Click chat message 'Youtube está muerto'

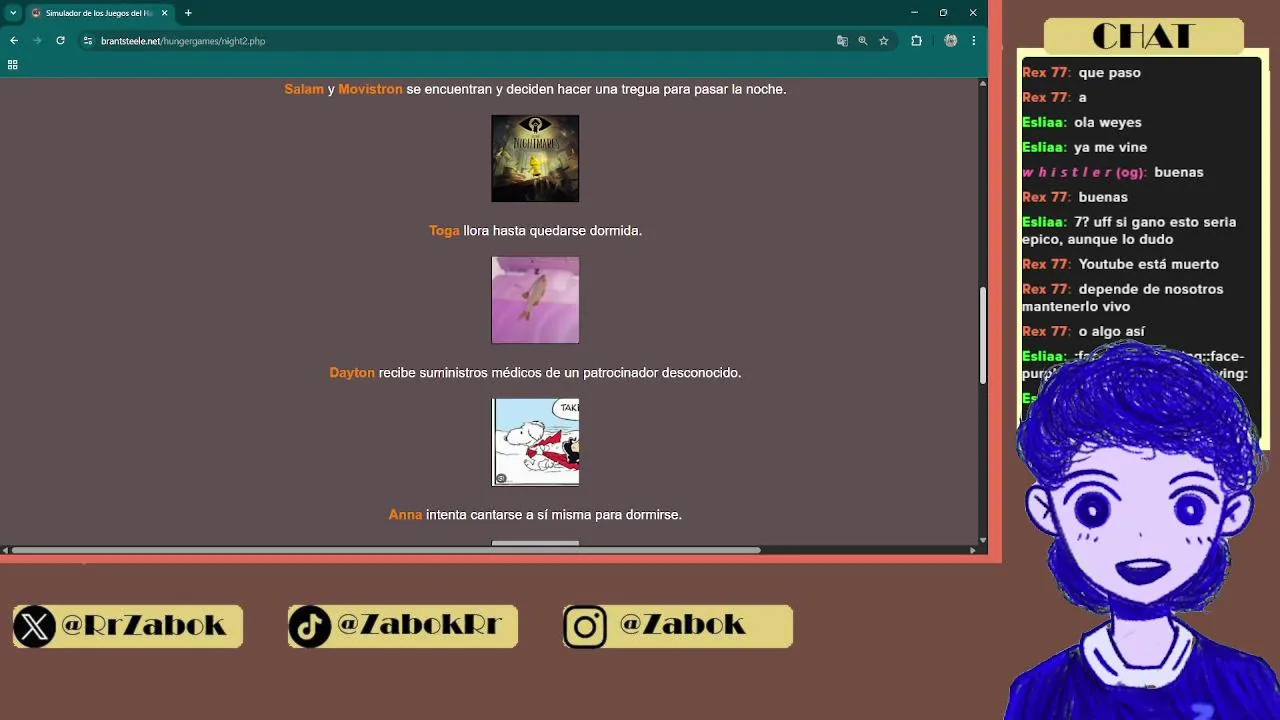click(x=1149, y=264)
